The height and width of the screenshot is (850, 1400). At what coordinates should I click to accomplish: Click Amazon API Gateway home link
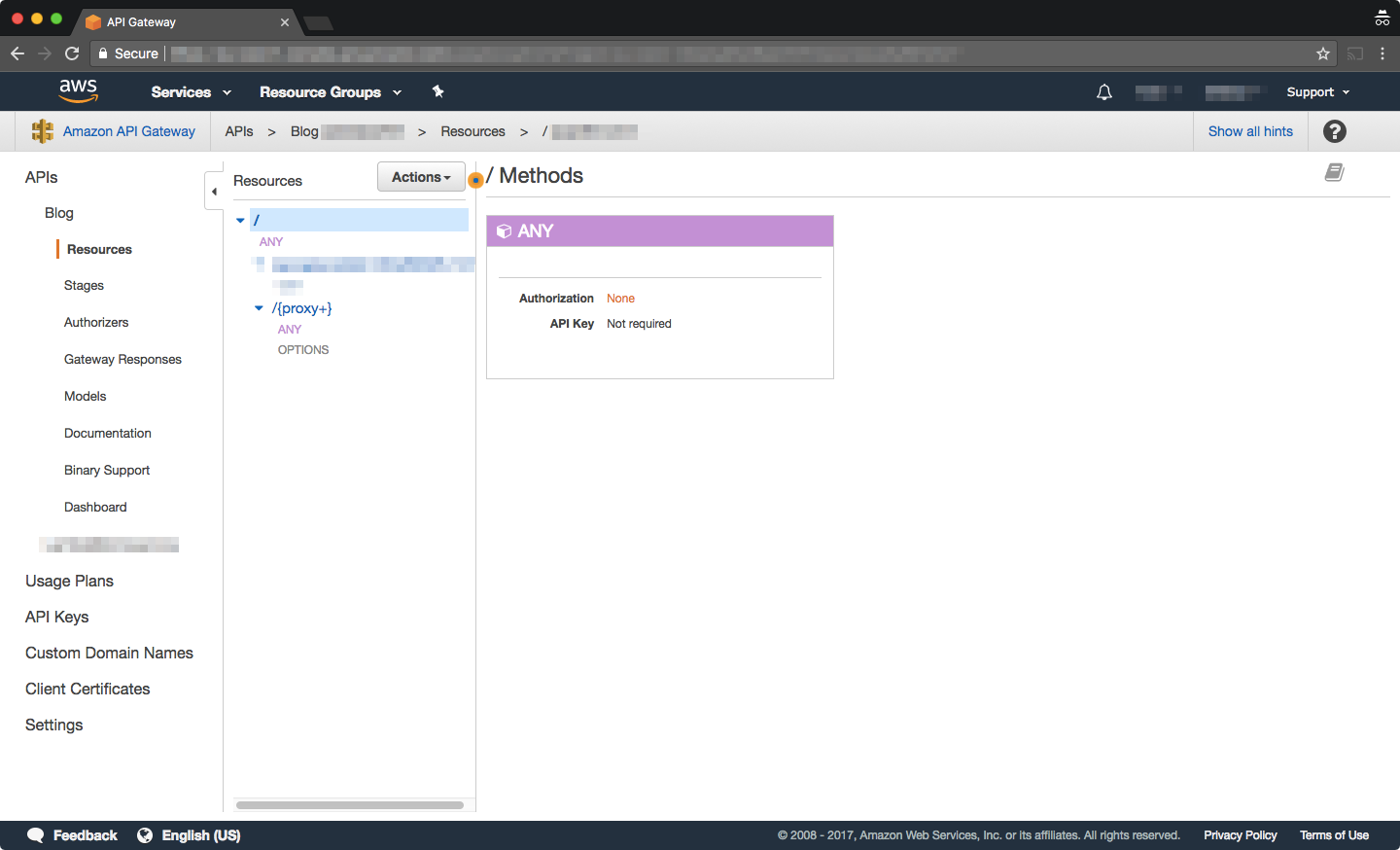[x=129, y=131]
